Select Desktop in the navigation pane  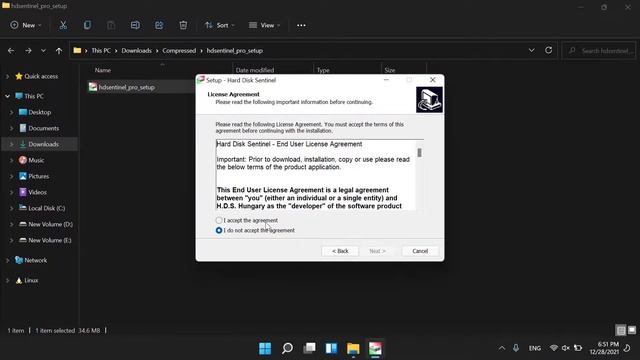click(x=40, y=112)
